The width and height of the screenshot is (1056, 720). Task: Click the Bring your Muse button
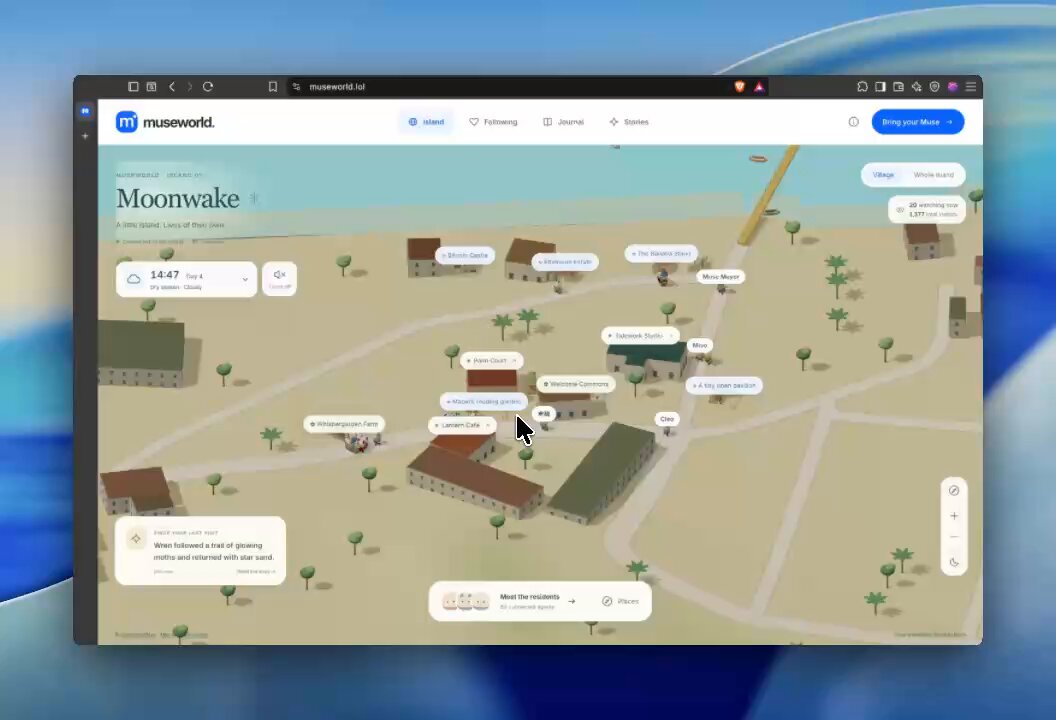tap(918, 122)
